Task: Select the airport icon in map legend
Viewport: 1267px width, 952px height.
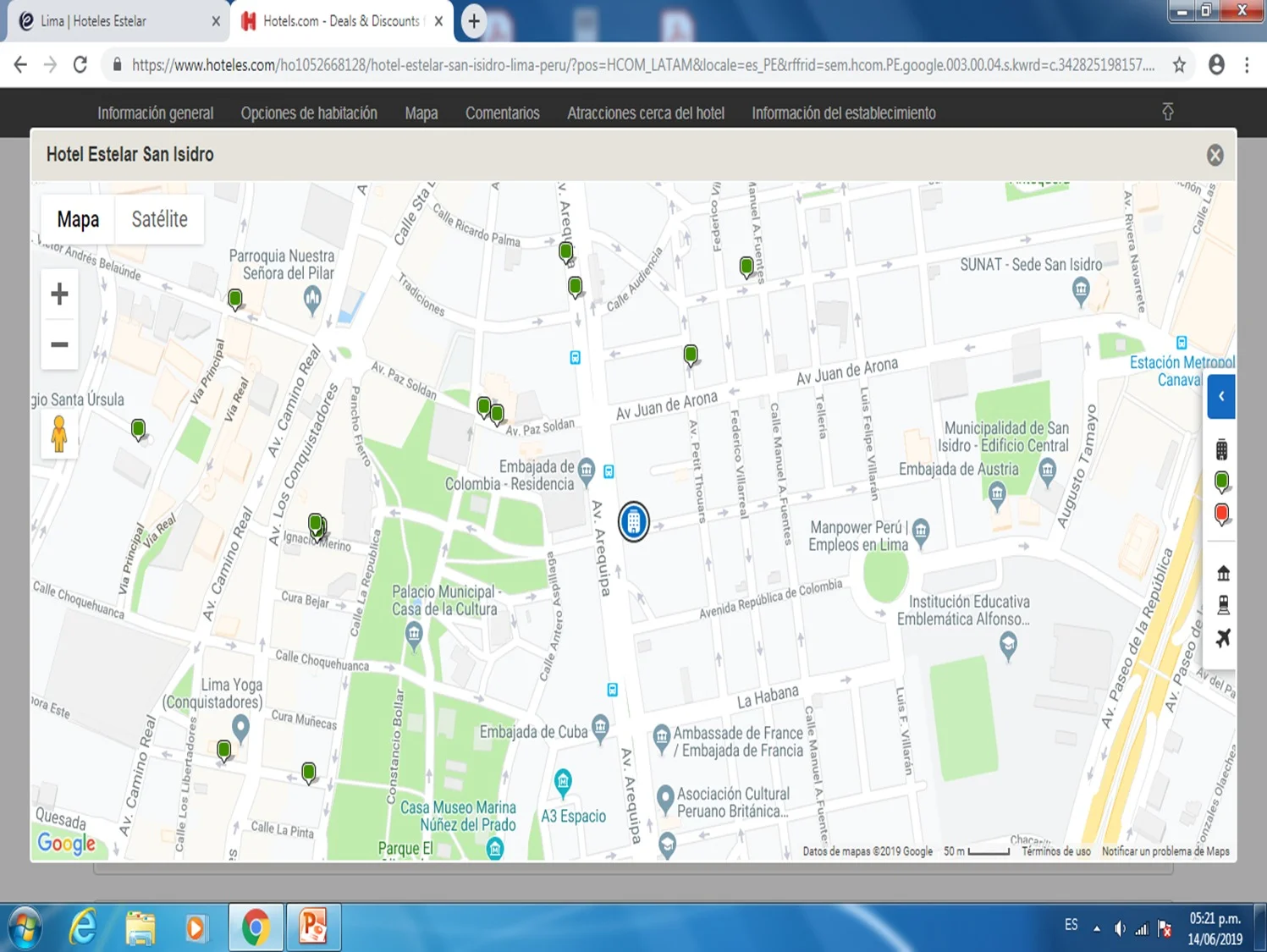Action: (1222, 638)
